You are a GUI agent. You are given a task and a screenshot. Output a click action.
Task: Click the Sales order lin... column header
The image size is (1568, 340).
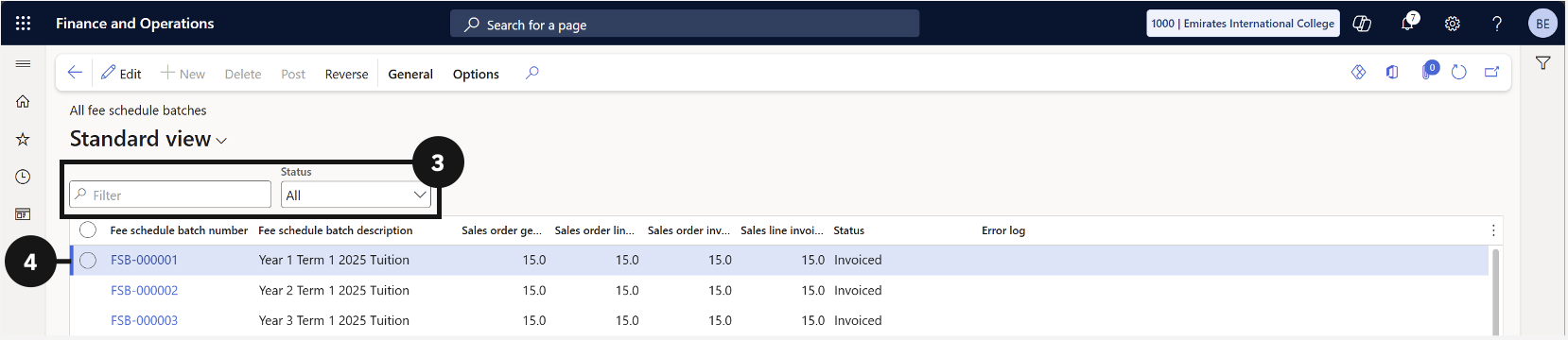click(595, 230)
